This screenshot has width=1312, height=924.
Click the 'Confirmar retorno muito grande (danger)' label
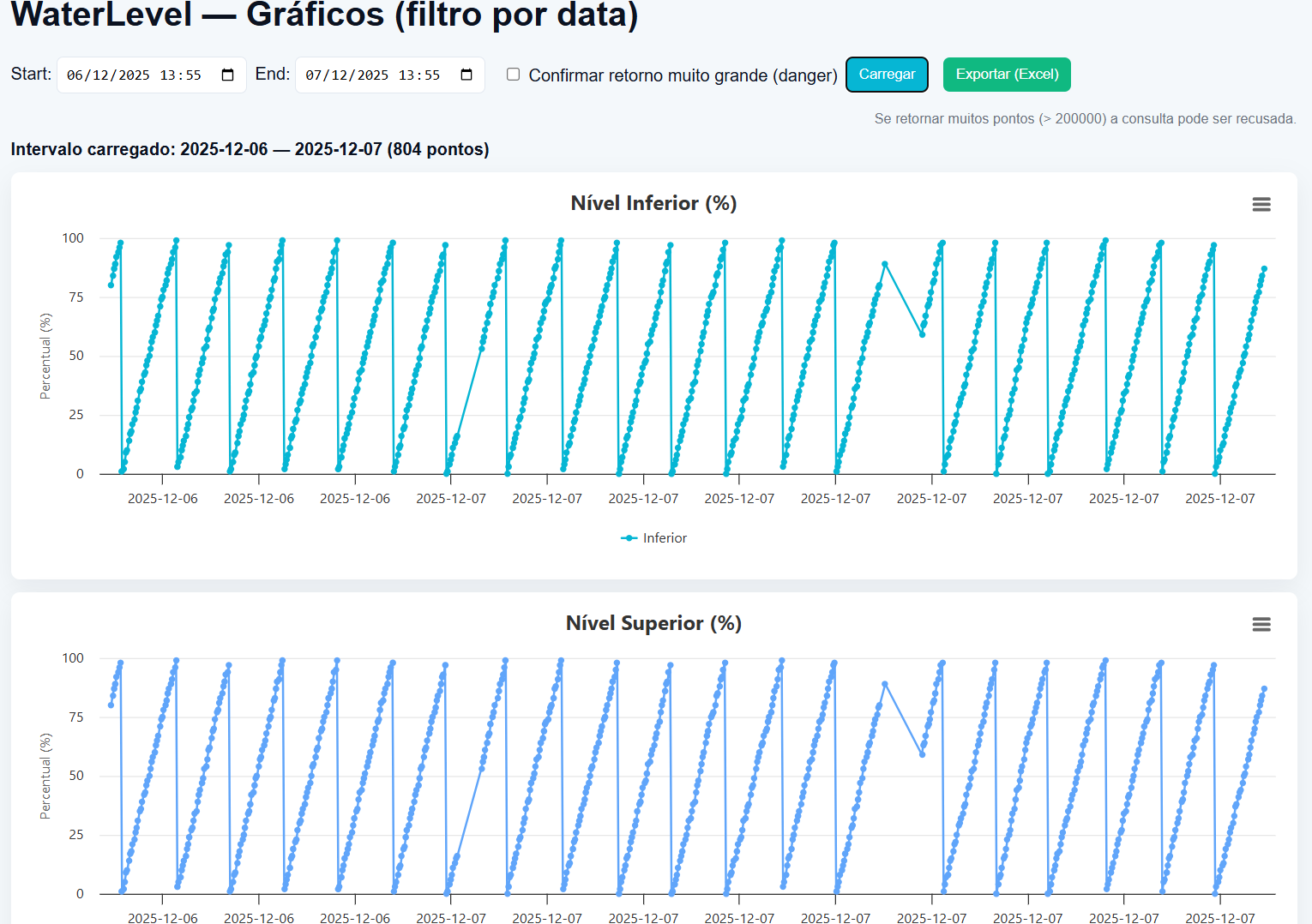(683, 75)
